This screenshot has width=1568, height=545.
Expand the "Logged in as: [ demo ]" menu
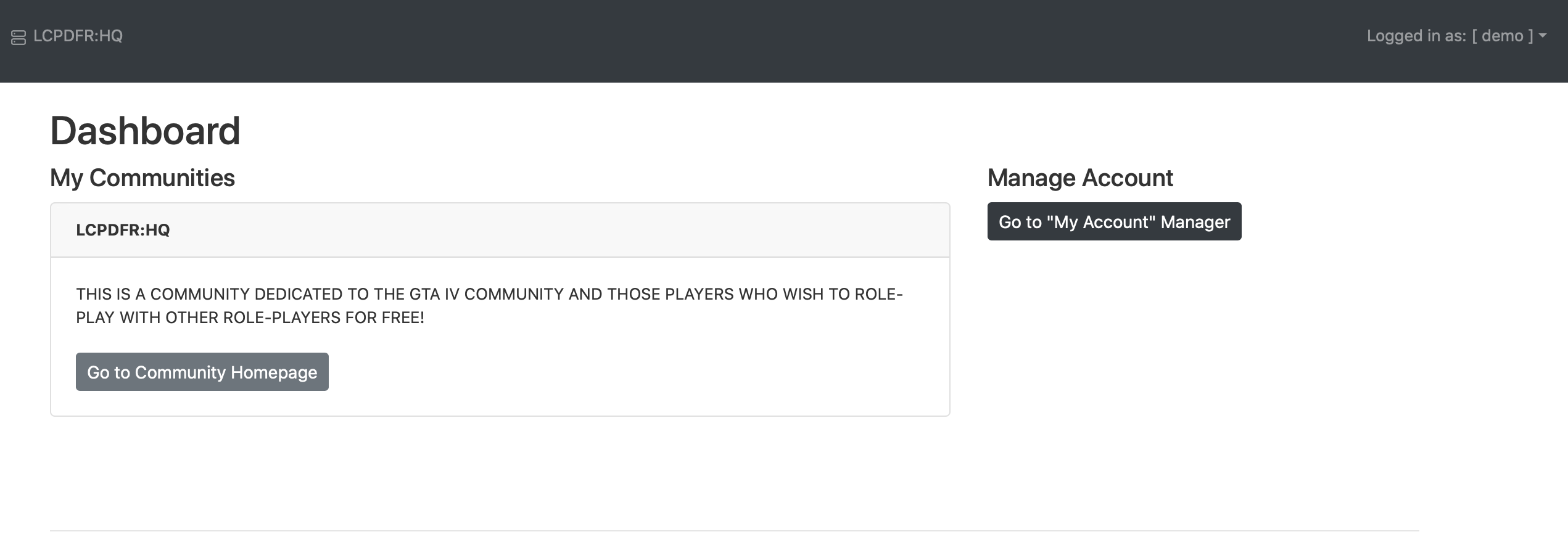[1456, 36]
